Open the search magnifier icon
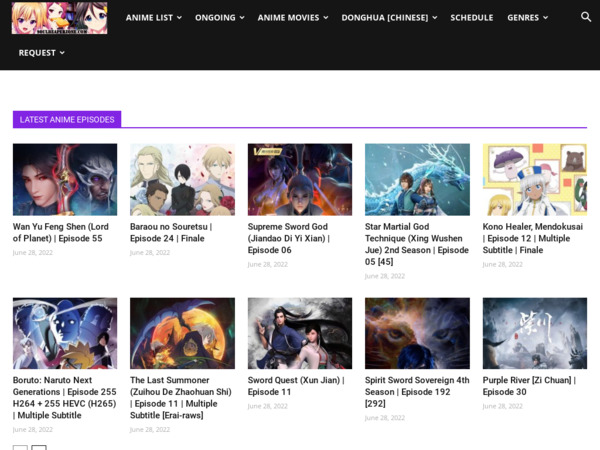 coord(586,17)
